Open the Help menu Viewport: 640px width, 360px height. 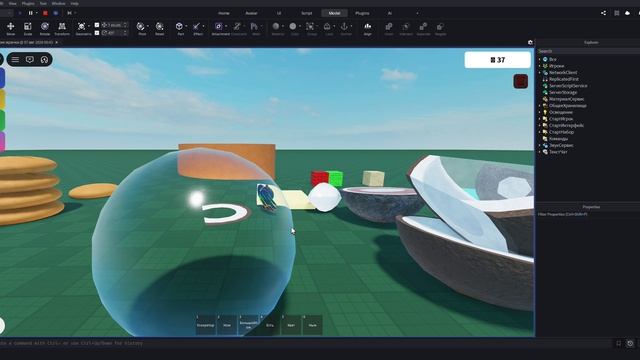click(74, 3)
